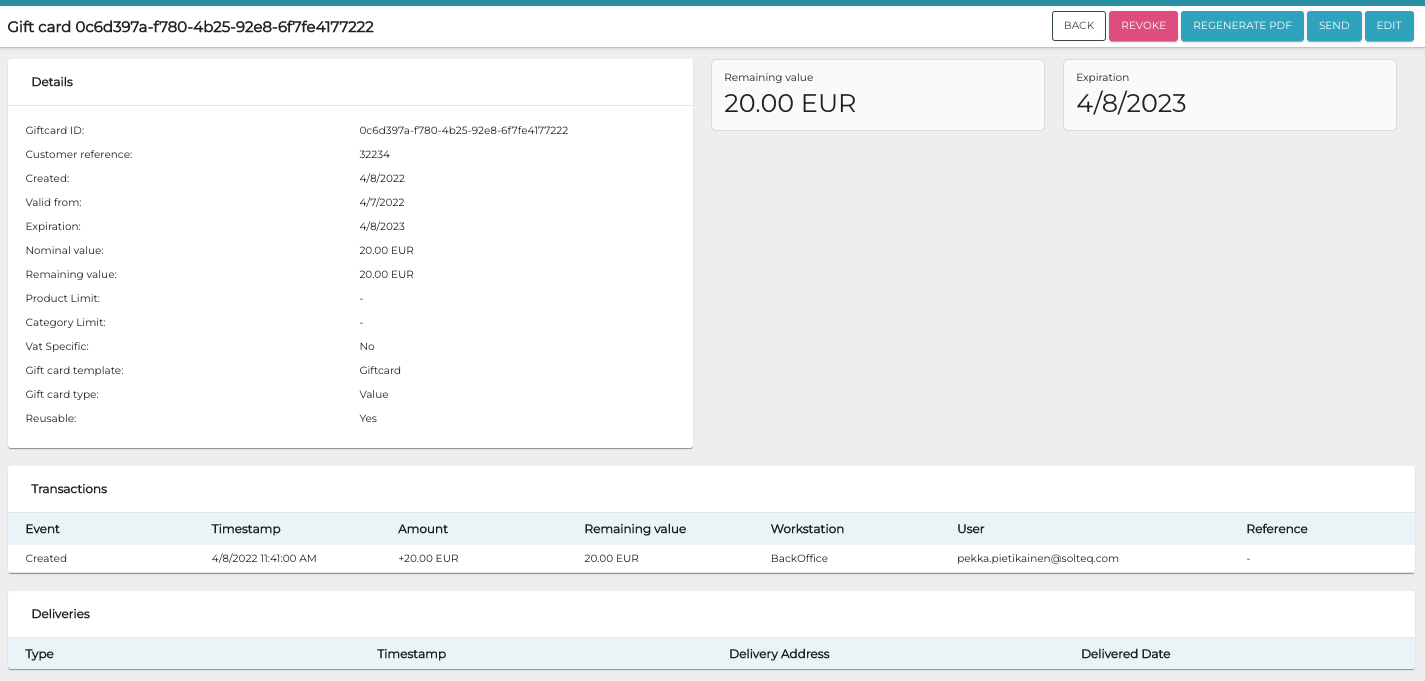Click the Event column header

coord(43,529)
